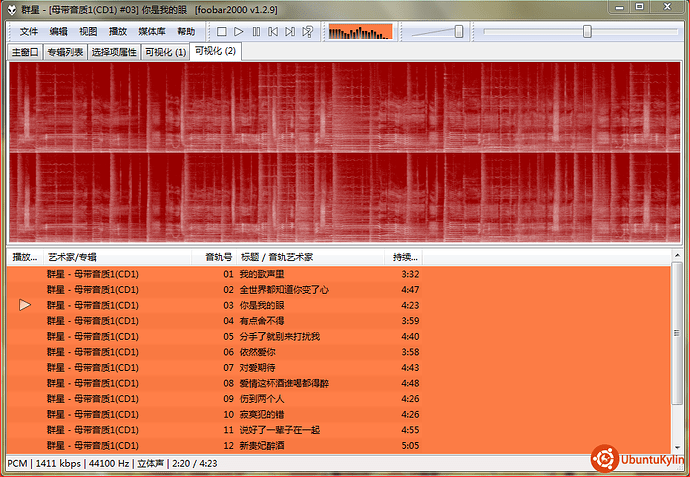Adjust the volume slider handle
The width and height of the screenshot is (690, 477).
(x=459, y=32)
